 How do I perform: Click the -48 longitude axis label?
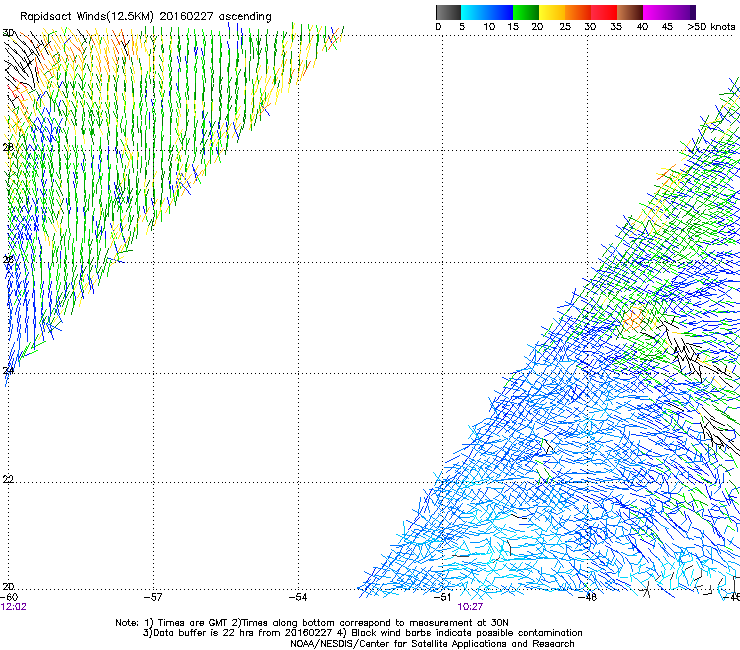click(588, 597)
